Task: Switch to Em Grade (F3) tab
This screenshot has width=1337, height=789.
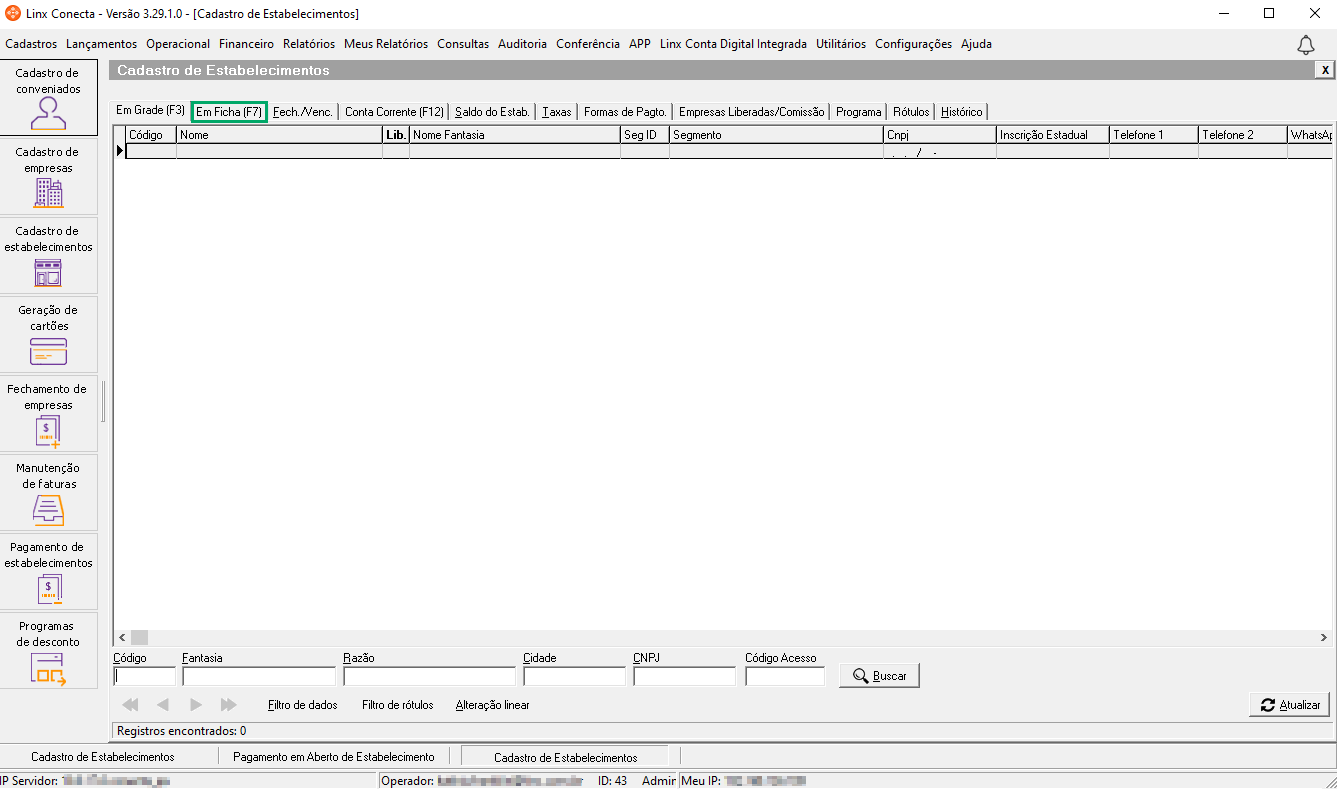Action: click(150, 110)
